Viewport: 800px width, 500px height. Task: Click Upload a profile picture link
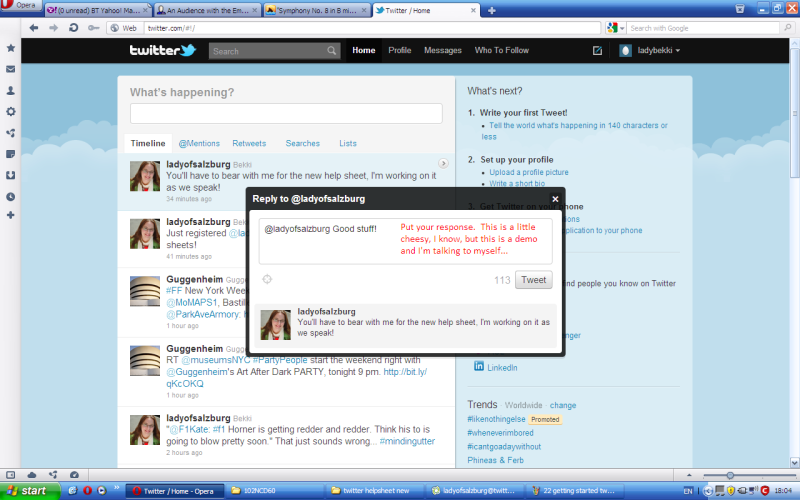click(529, 172)
